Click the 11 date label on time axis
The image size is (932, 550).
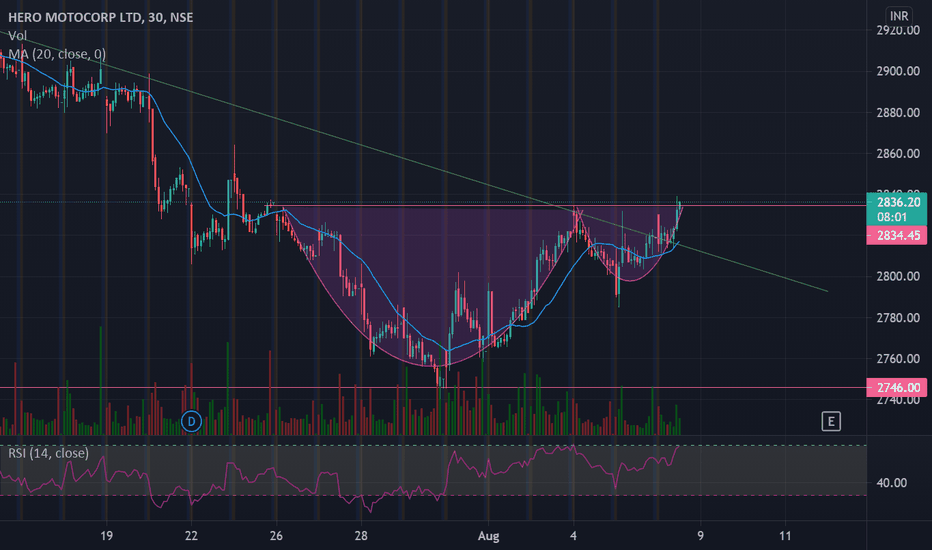pos(785,536)
